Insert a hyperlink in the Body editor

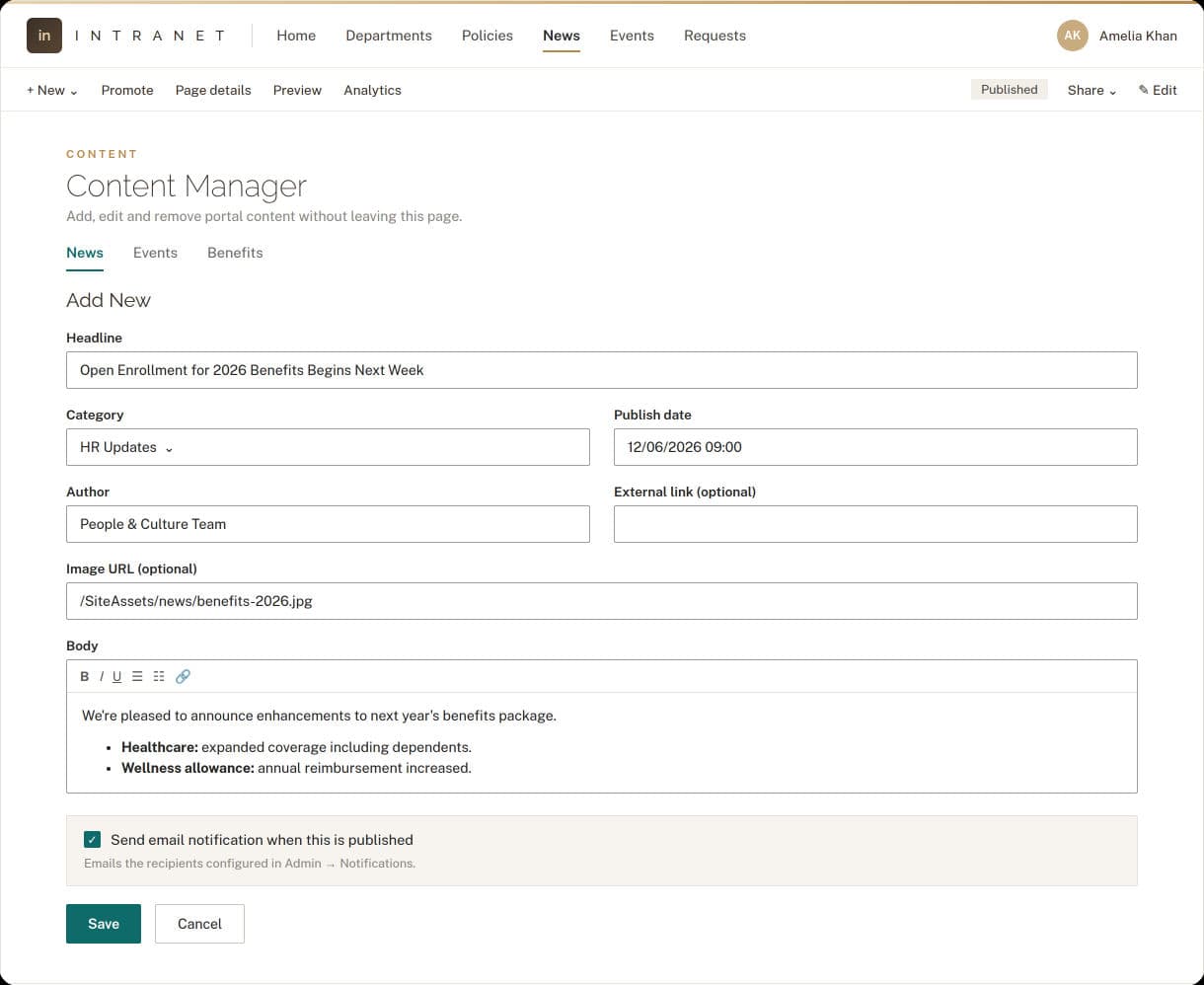[x=183, y=676]
